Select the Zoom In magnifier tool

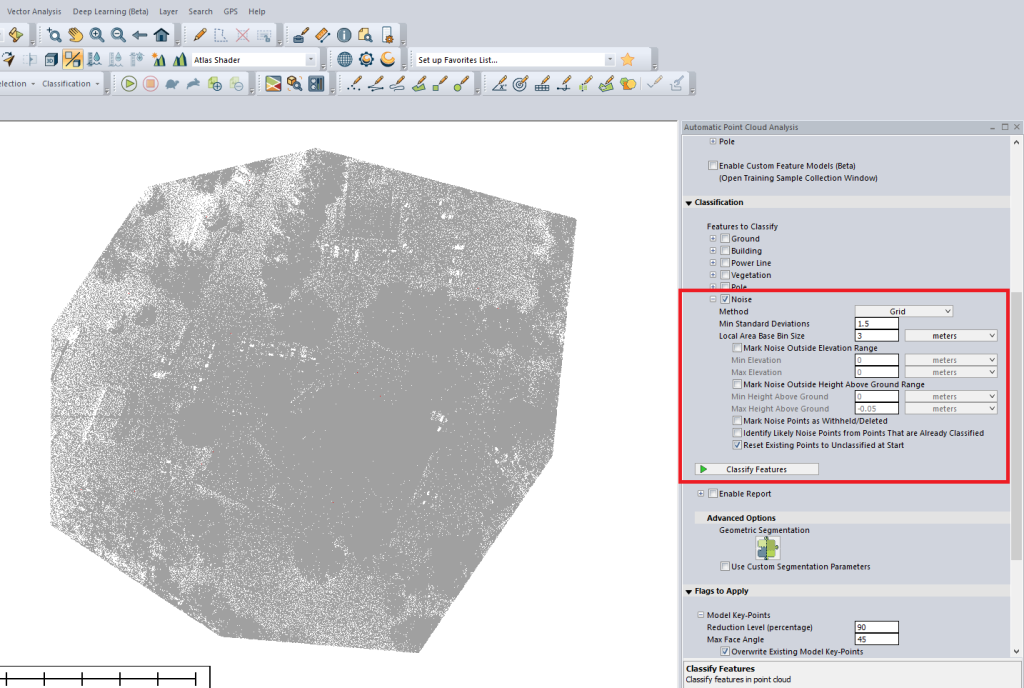pos(96,34)
